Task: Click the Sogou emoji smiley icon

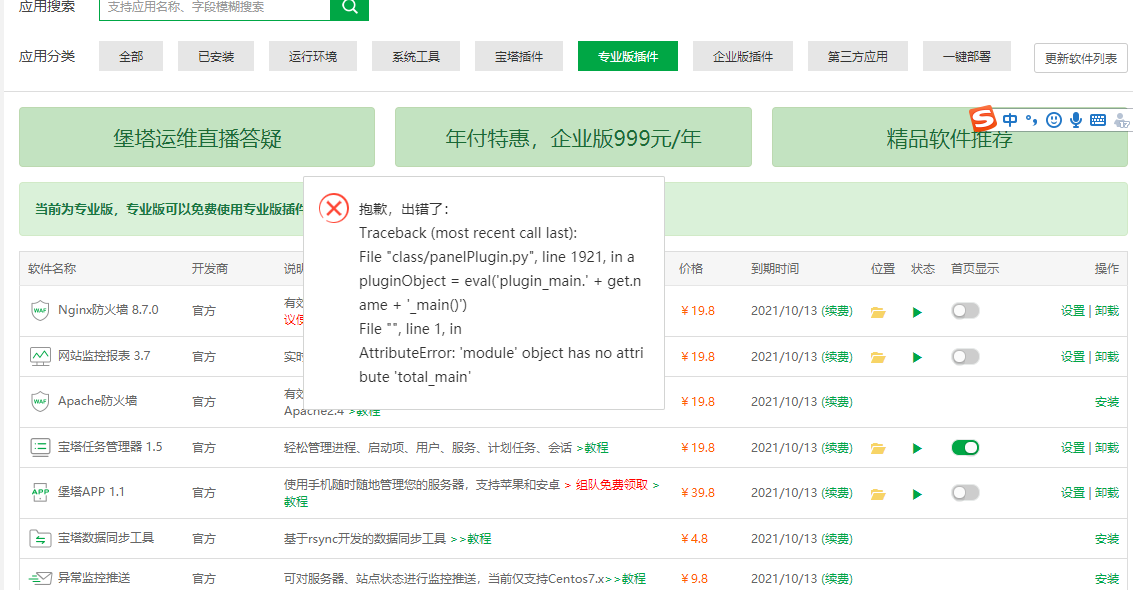Action: pyautogui.click(x=1053, y=120)
